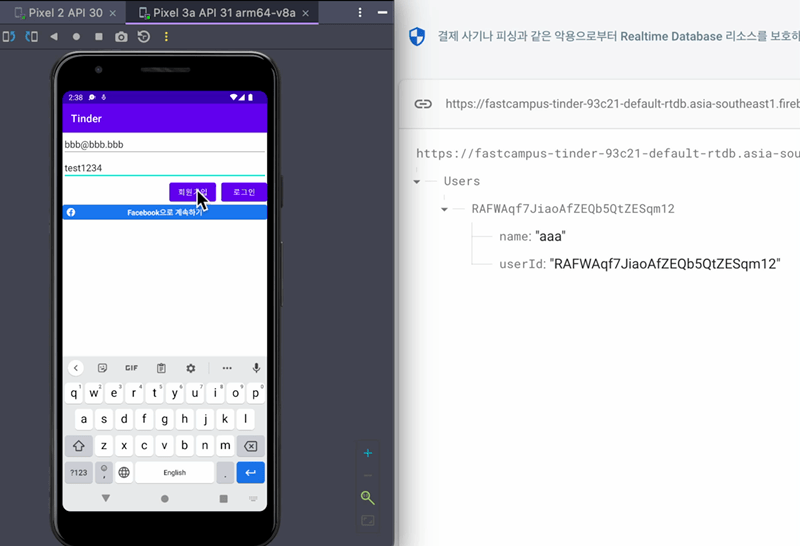Tap the a key on keyboard
800x546 pixels.
(x=84, y=419)
